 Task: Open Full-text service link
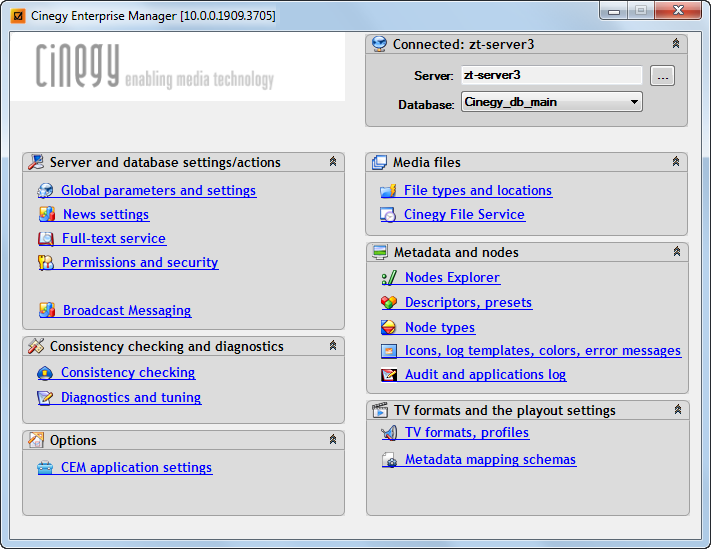pyautogui.click(x=114, y=238)
